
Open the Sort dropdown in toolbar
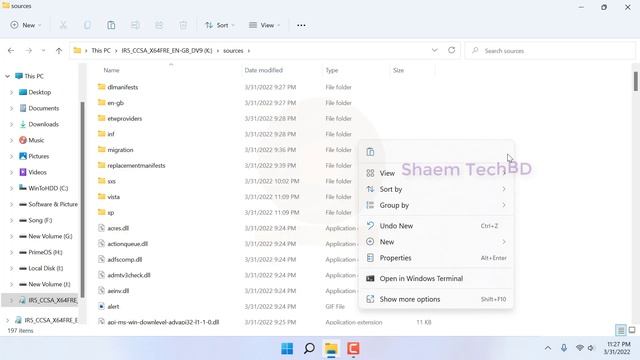220,25
